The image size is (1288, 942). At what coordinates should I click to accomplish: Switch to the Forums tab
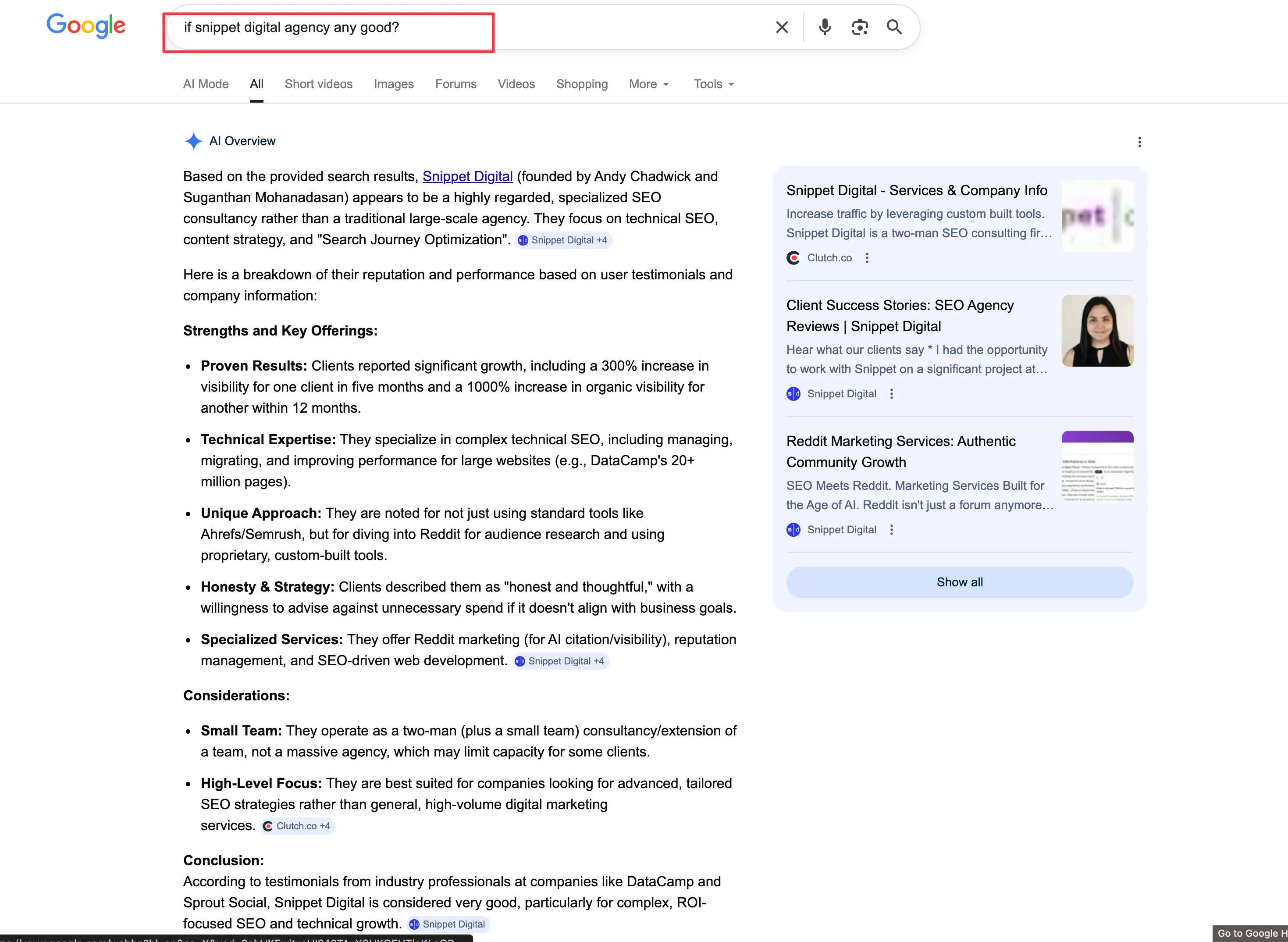[x=455, y=84]
